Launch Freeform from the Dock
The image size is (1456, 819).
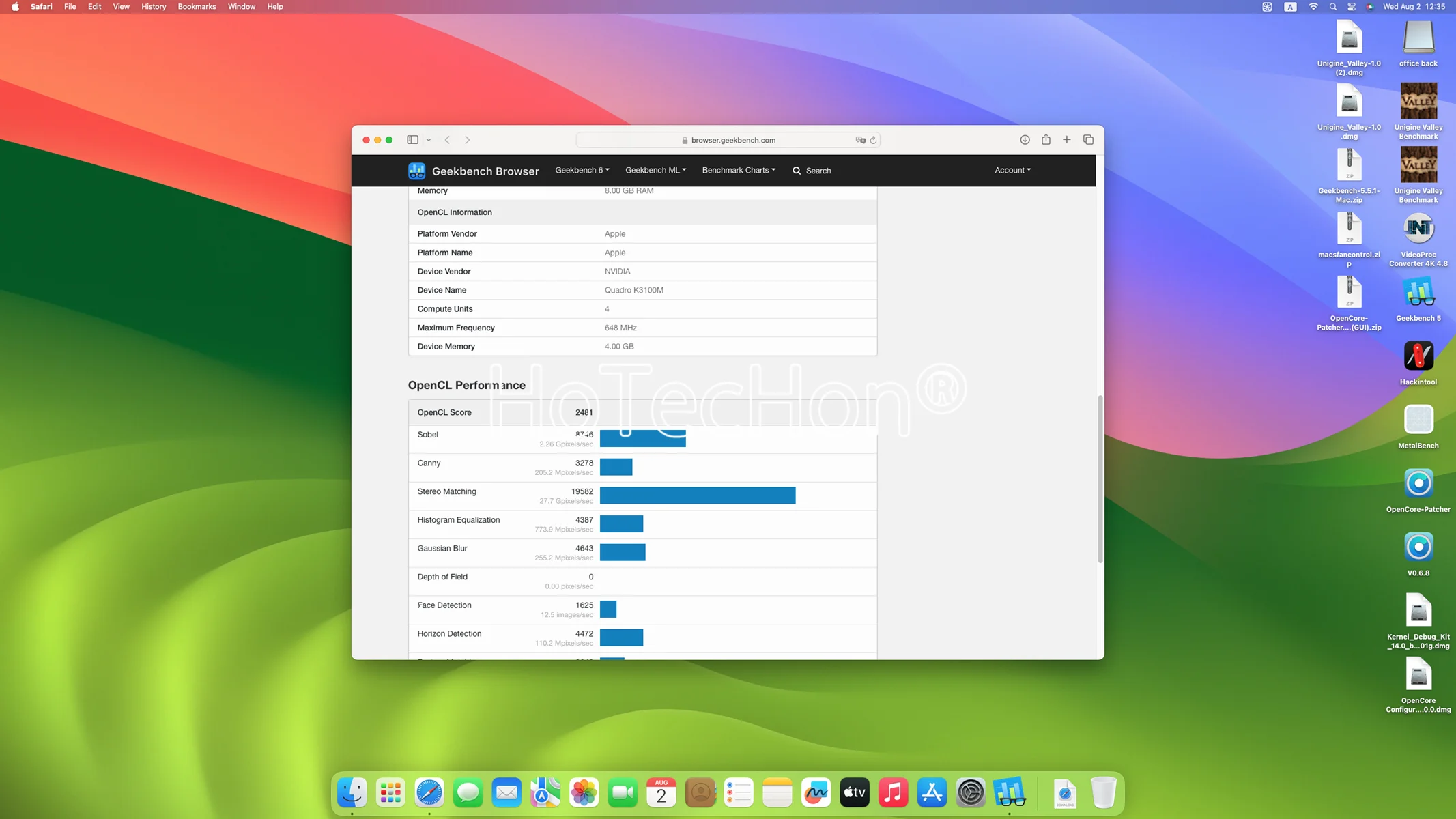pyautogui.click(x=816, y=792)
